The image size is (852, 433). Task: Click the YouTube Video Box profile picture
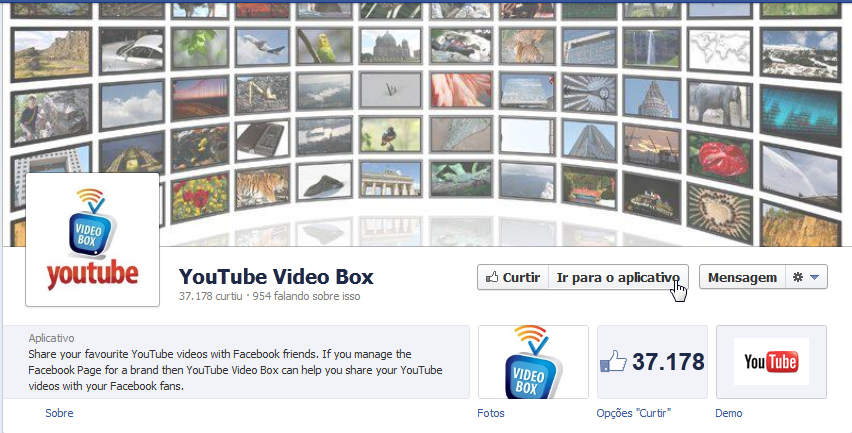pyautogui.click(x=92, y=239)
